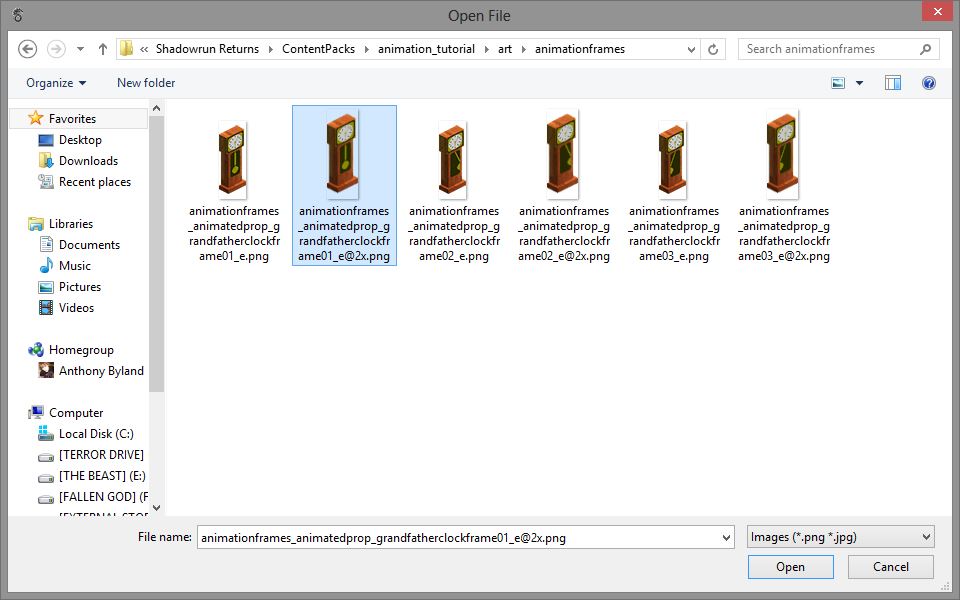Open the [TERROR DRIVE] drive
The width and height of the screenshot is (960, 600).
click(101, 455)
